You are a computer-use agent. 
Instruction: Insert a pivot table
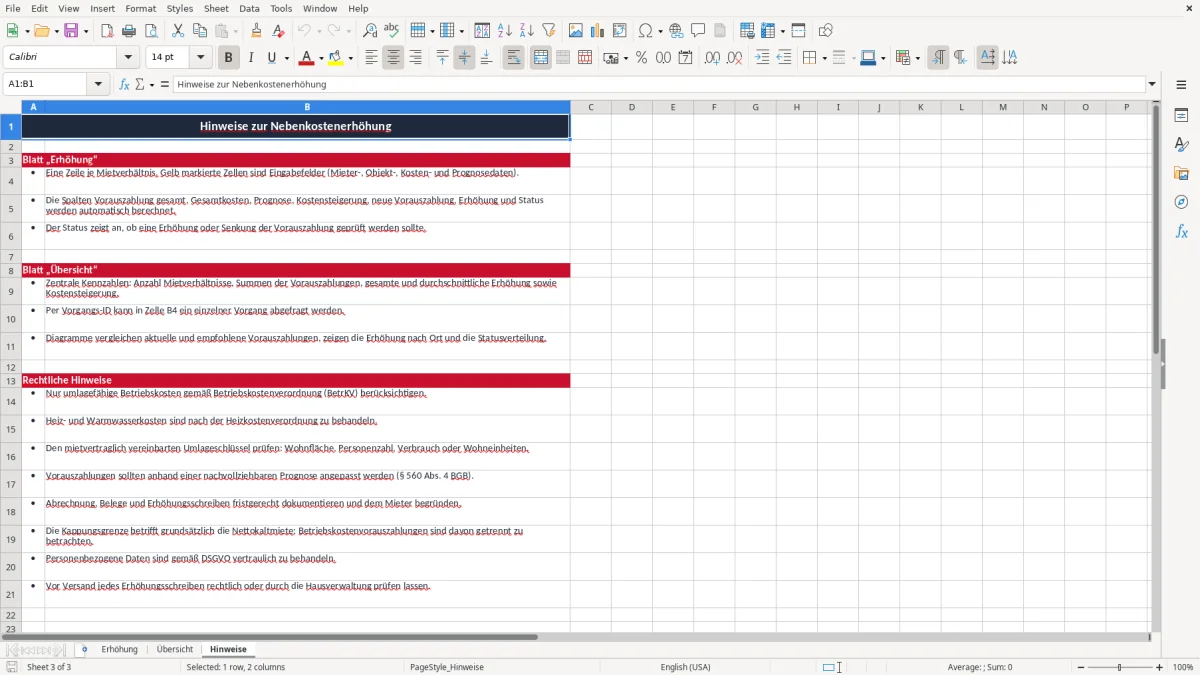pyautogui.click(x=620, y=31)
